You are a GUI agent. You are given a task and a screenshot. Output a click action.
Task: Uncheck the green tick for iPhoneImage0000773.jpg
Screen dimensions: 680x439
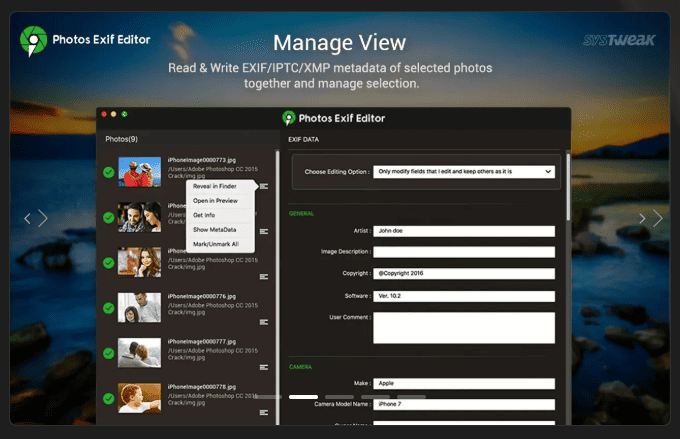[x=109, y=172]
